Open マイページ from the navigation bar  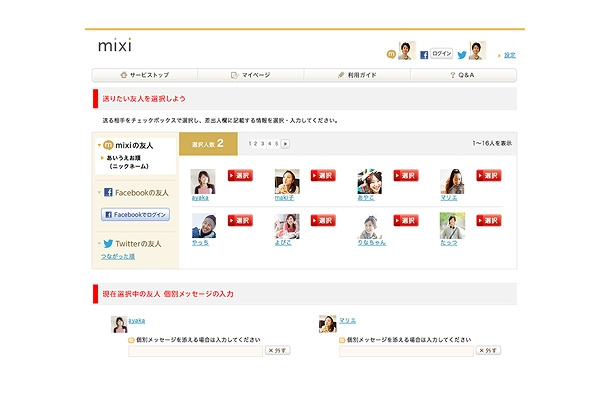point(251,75)
